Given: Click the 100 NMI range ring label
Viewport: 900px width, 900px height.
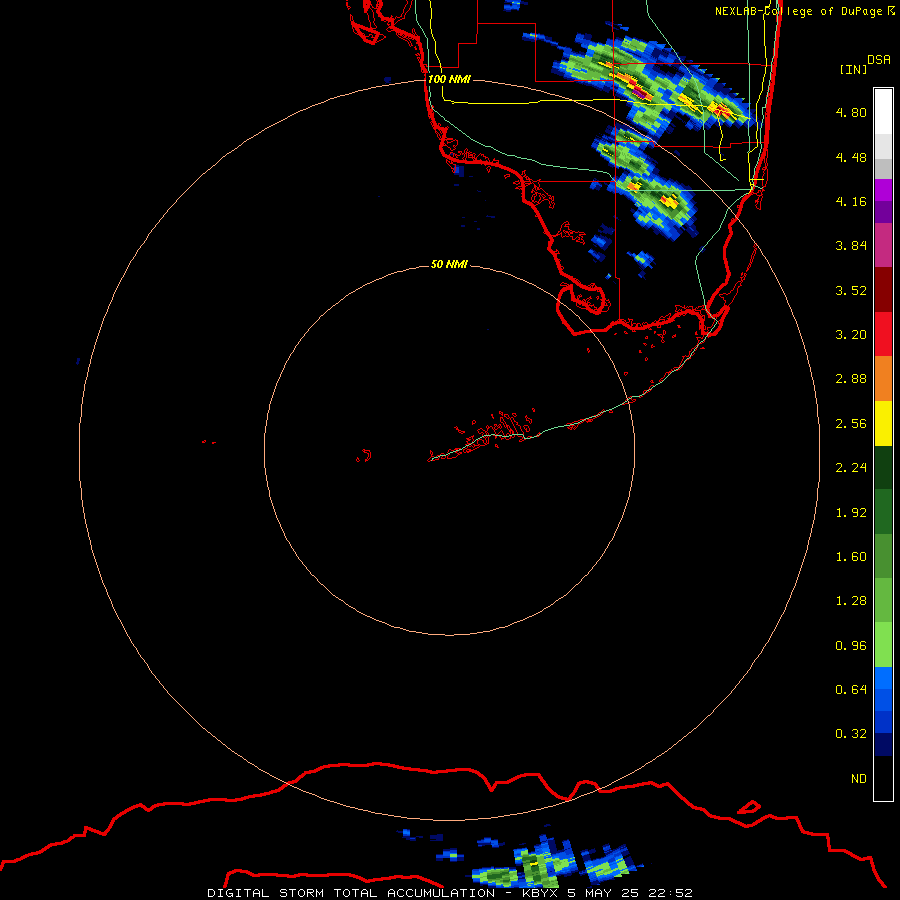Looking at the screenshot, I should click(449, 79).
